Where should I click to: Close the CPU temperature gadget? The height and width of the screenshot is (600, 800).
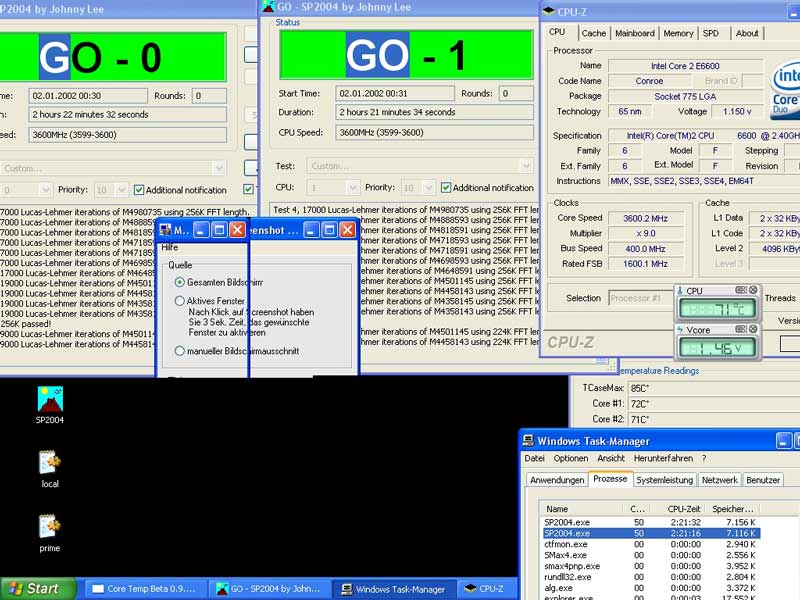(753, 290)
